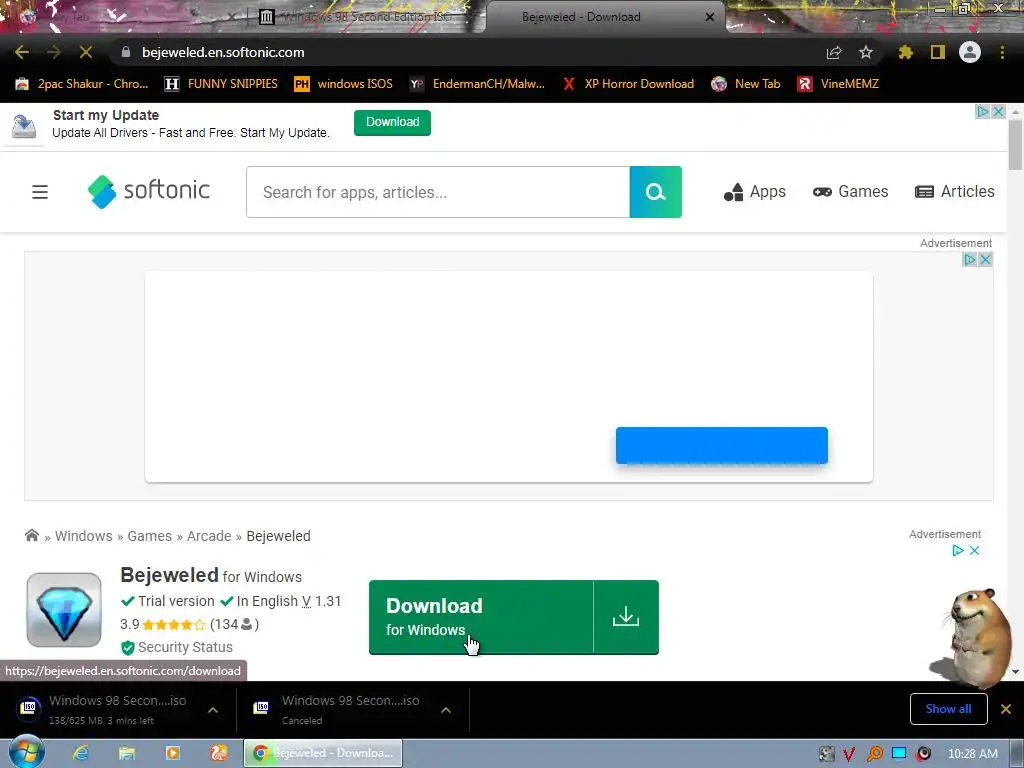Click Arcade in the breadcrumb
The width and height of the screenshot is (1024, 768).
[209, 536]
